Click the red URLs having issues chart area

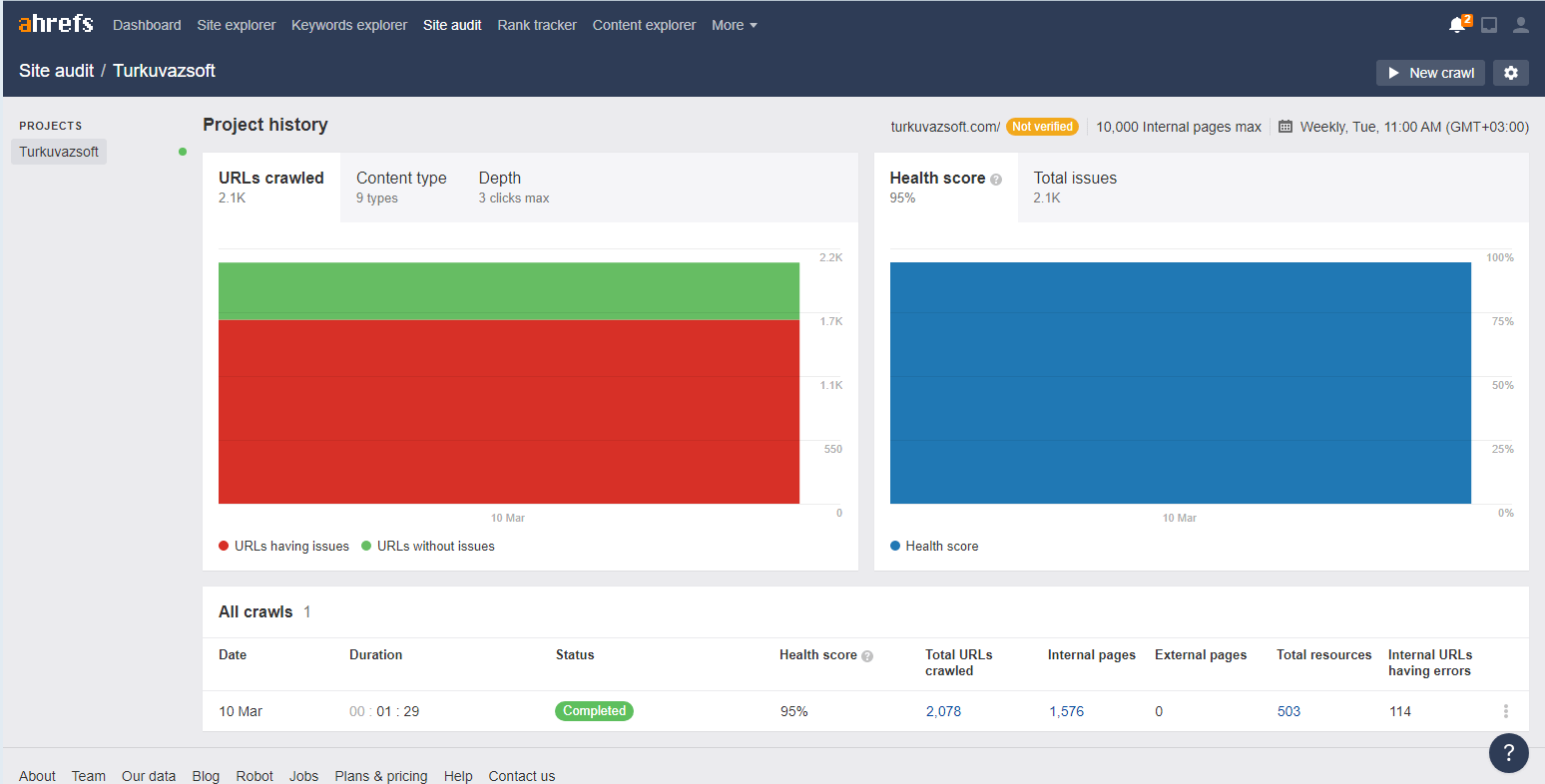(509, 412)
